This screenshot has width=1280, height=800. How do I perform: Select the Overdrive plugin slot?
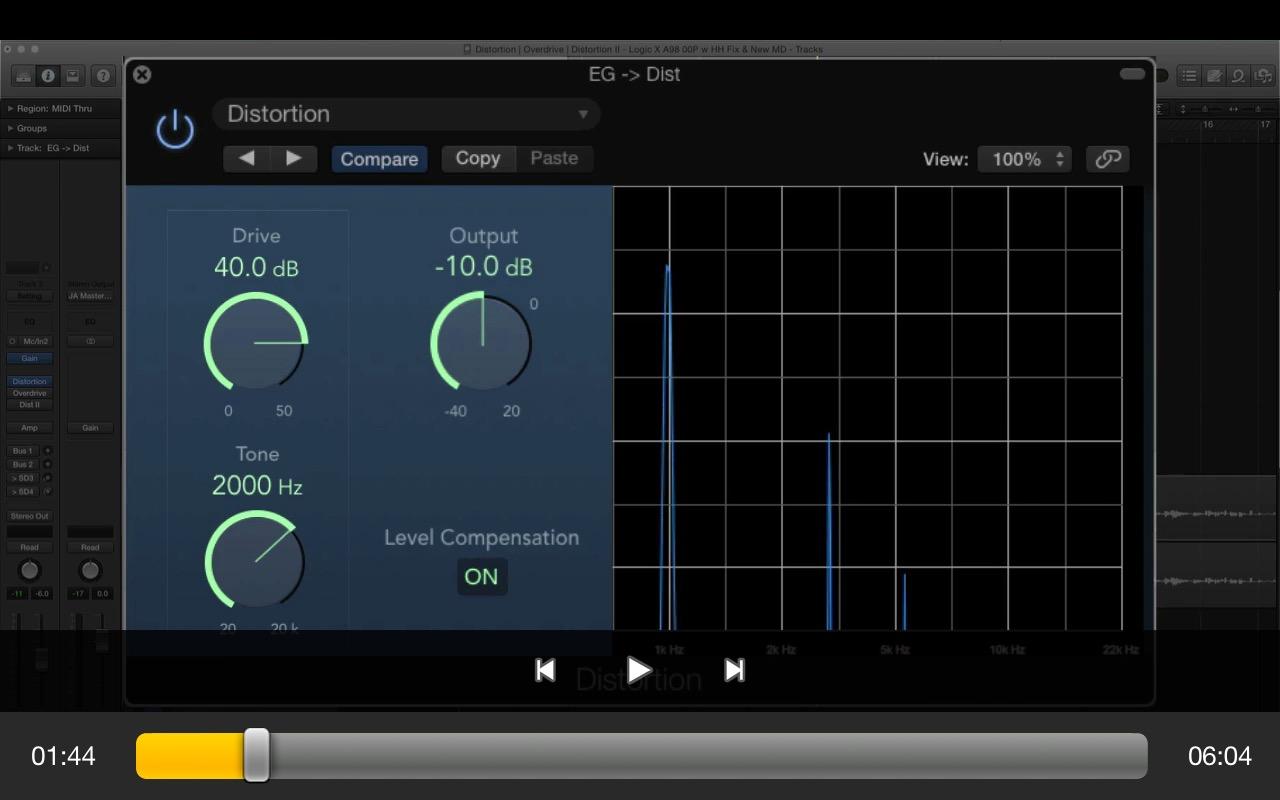click(29, 393)
